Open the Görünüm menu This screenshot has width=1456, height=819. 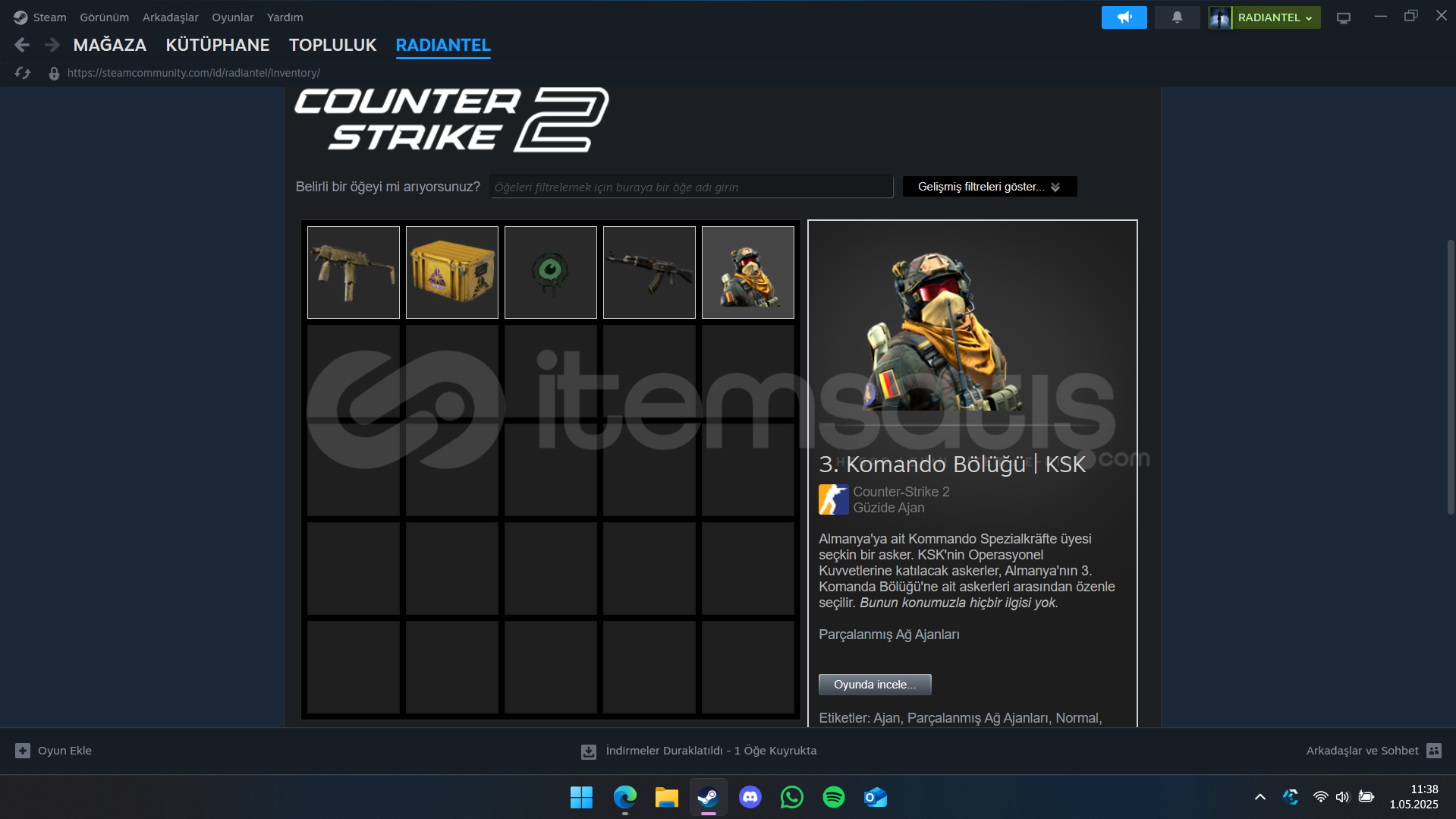[x=104, y=17]
